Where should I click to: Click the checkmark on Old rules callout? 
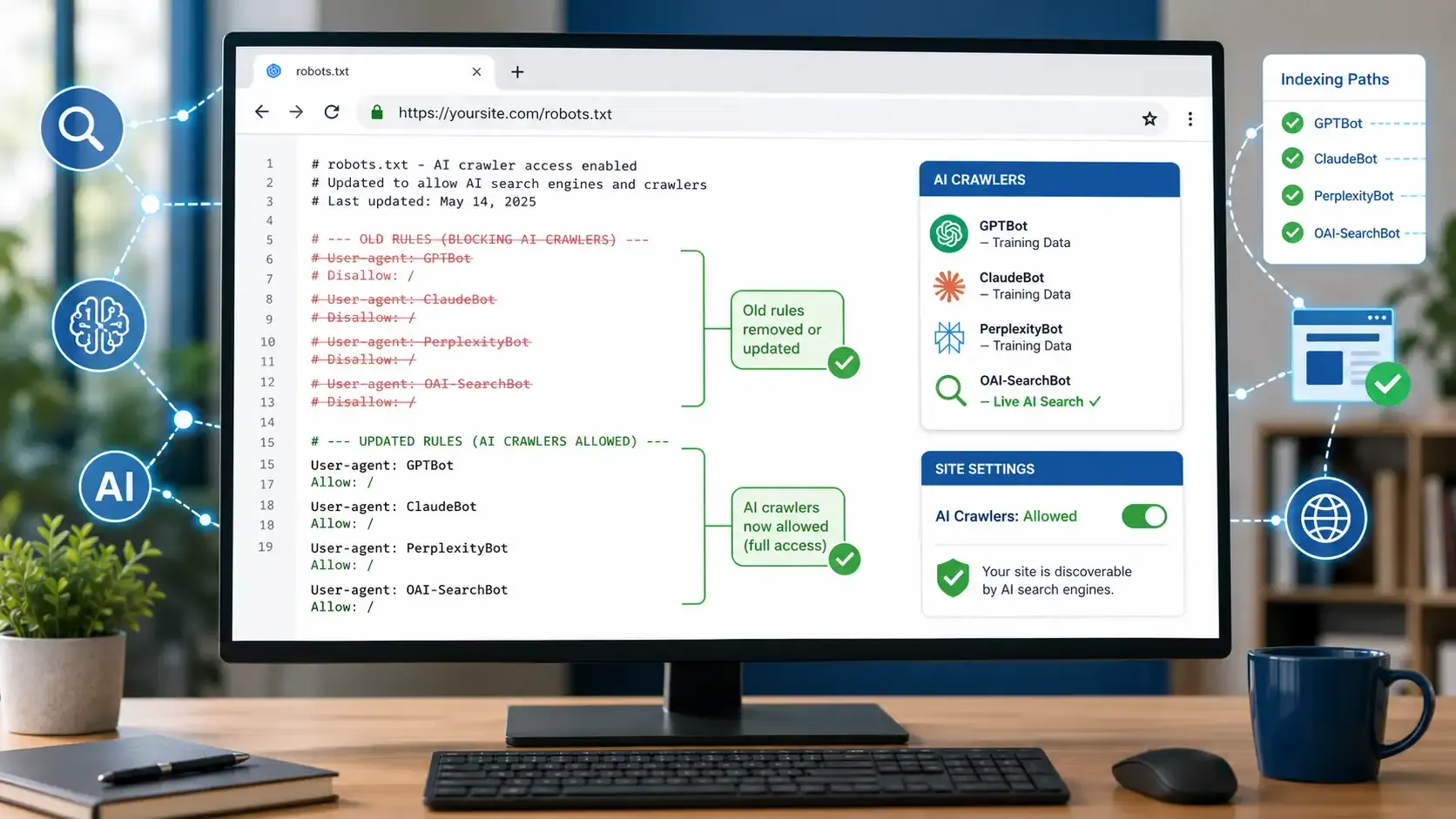pos(844,363)
